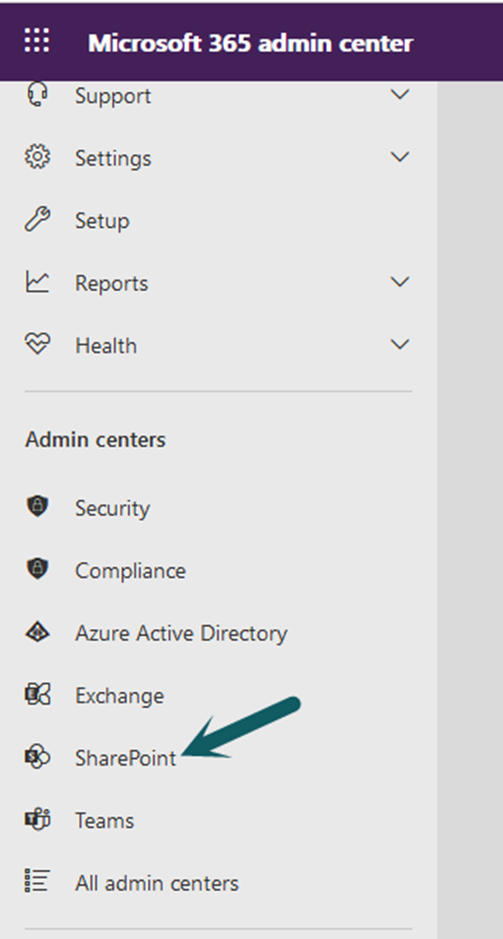The height and width of the screenshot is (939, 503).
Task: Click the Settings gear icon
Action: point(37,157)
